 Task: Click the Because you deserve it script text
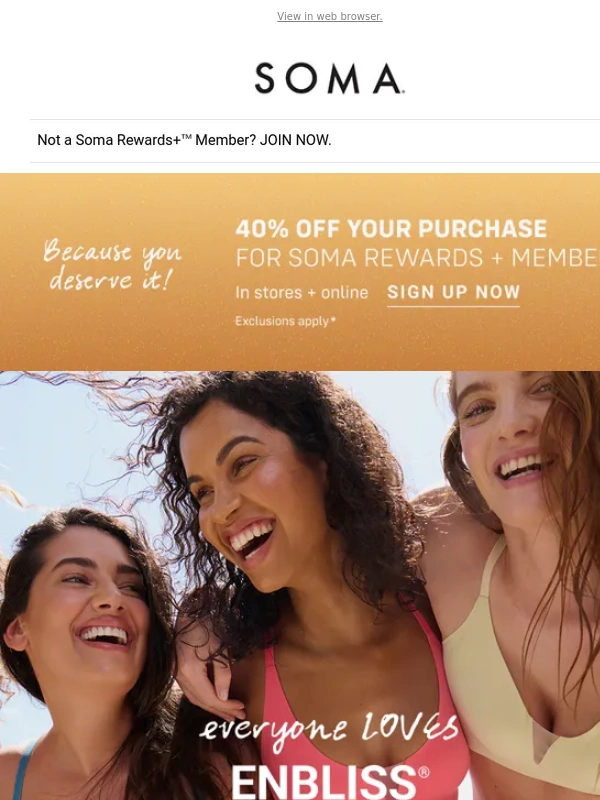(x=112, y=264)
